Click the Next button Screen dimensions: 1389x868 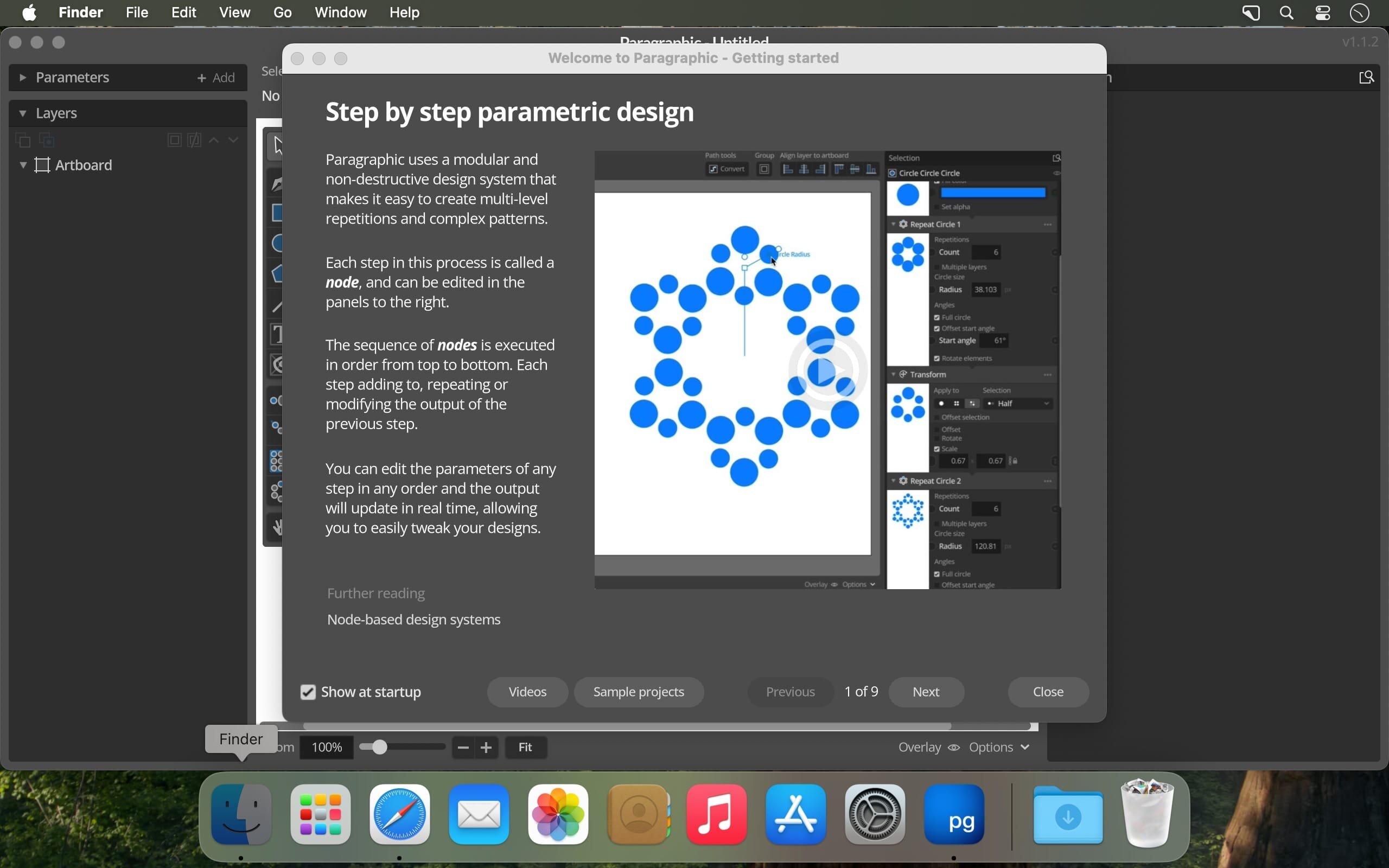coord(926,692)
